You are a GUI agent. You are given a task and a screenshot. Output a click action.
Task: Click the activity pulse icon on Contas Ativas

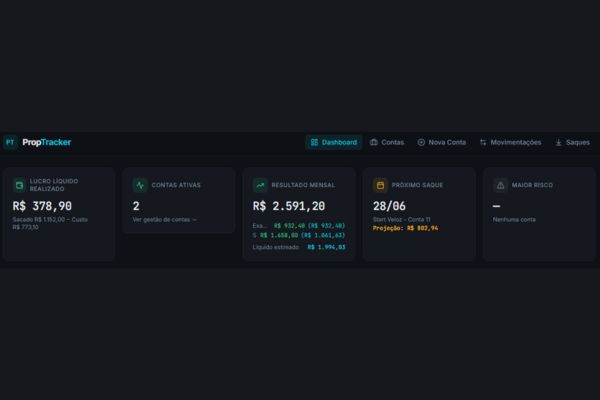point(140,185)
